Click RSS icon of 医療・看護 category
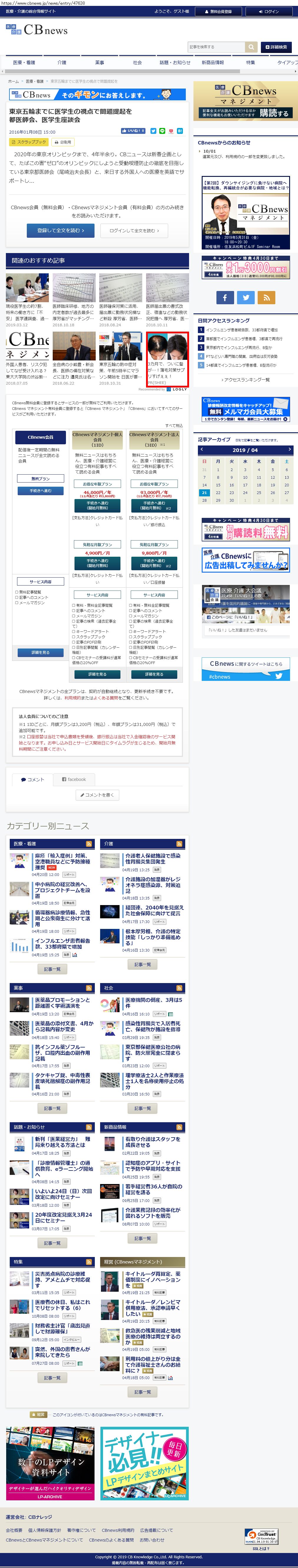This screenshot has width=298, height=1568. [89, 844]
